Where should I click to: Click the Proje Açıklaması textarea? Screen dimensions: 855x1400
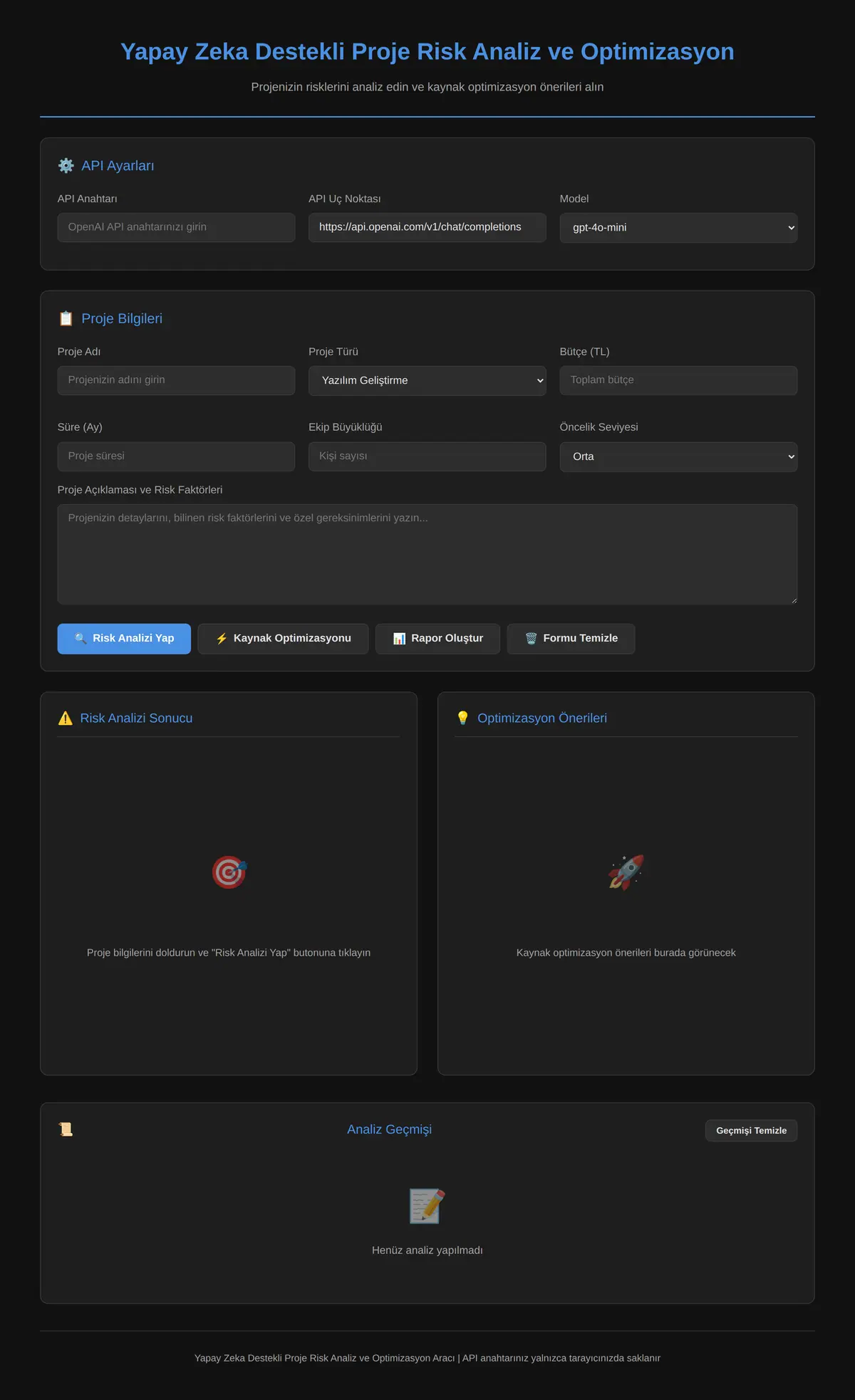[x=427, y=555]
